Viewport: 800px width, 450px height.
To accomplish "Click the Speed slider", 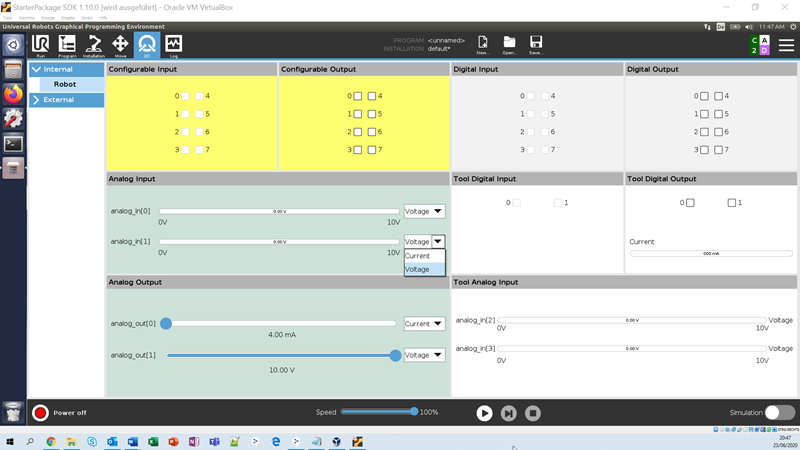I will point(378,412).
